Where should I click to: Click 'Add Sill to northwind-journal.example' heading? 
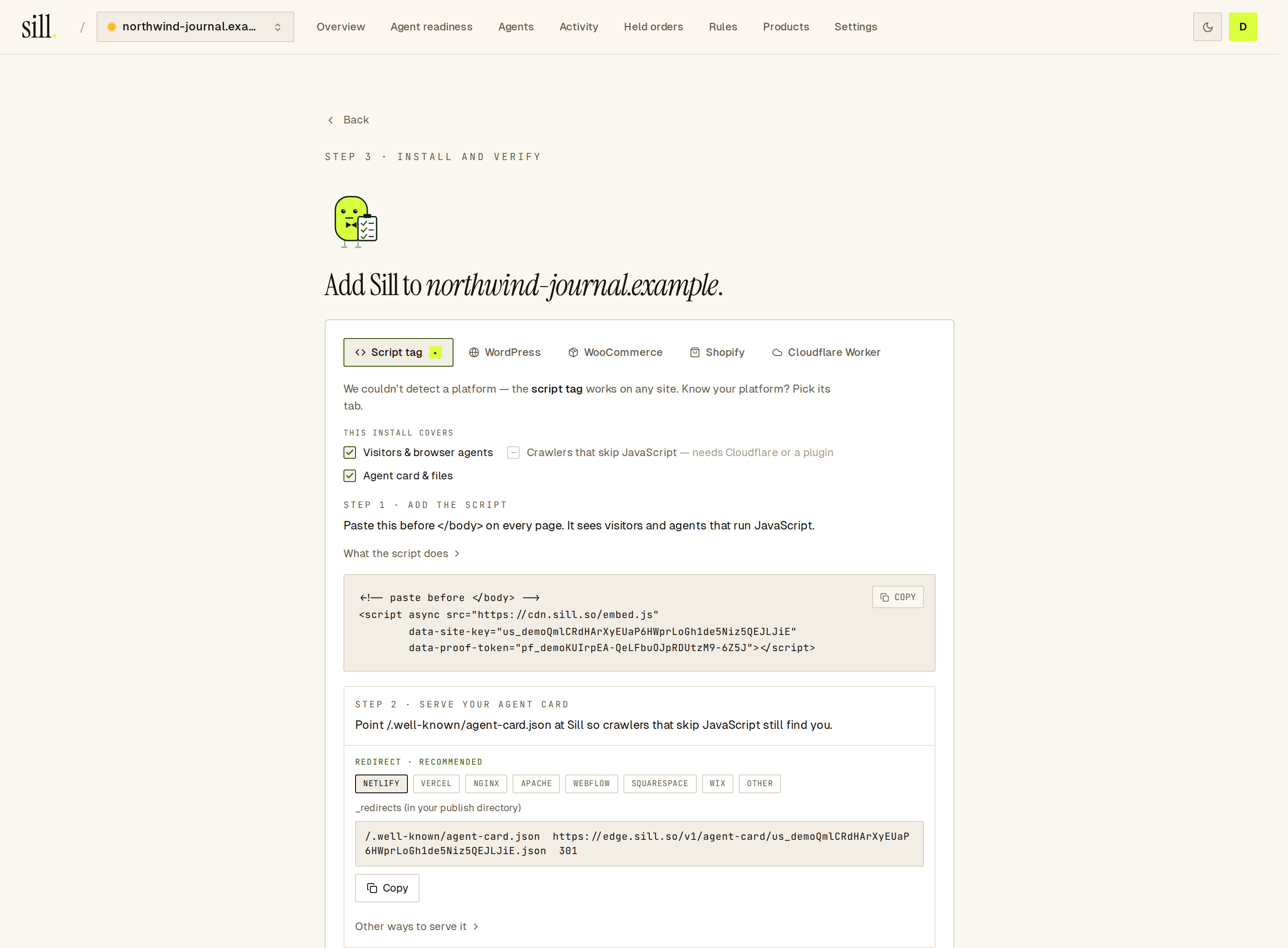click(x=523, y=285)
